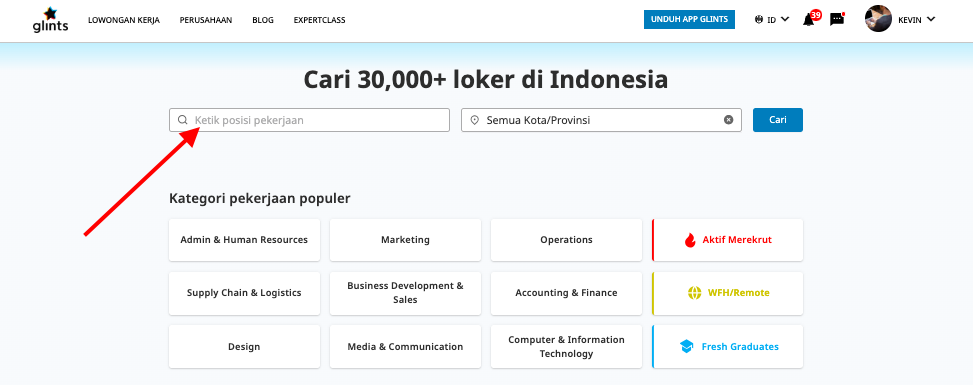Click the graduation cap icon on Fresh Graduates

(x=686, y=346)
